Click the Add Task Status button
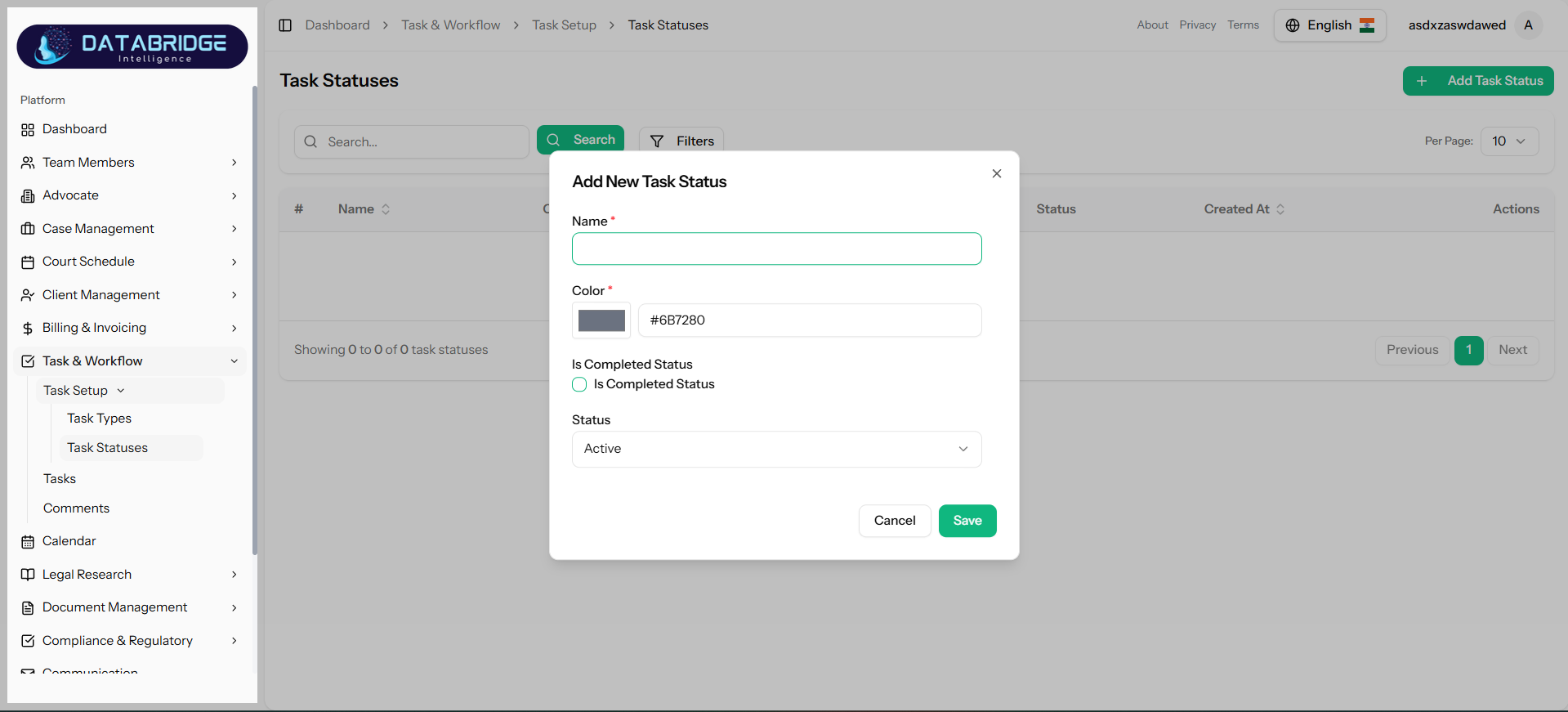Viewport: 1568px width, 712px height. pos(1478,81)
